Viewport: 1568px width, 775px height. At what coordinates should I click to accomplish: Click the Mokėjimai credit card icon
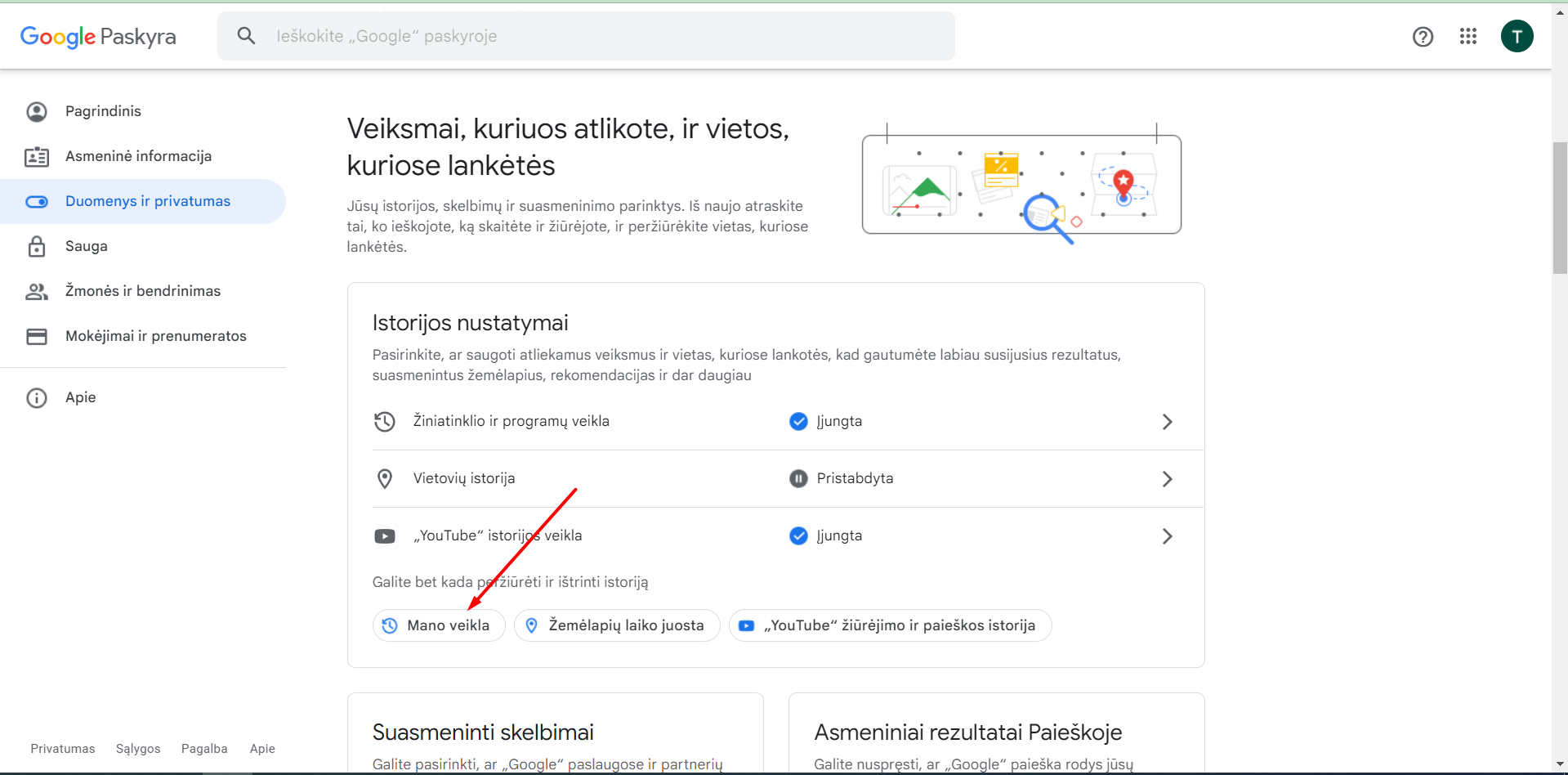click(37, 336)
